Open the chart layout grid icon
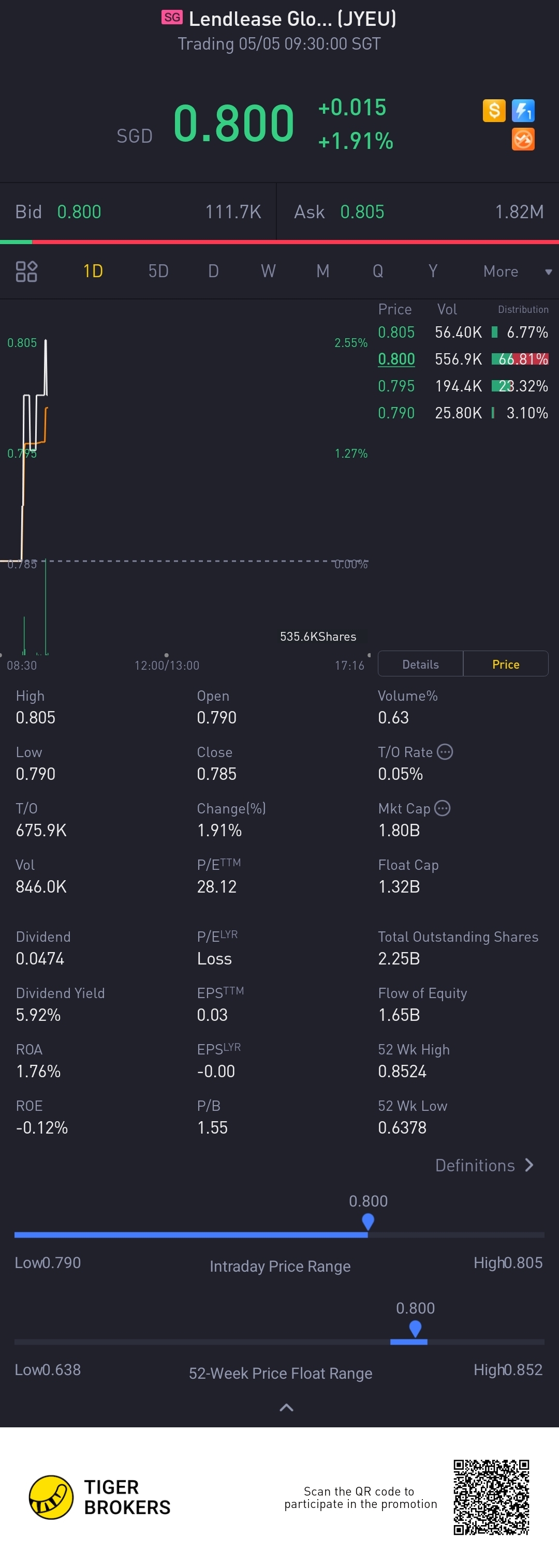This screenshot has height=1568, width=559. point(27,272)
